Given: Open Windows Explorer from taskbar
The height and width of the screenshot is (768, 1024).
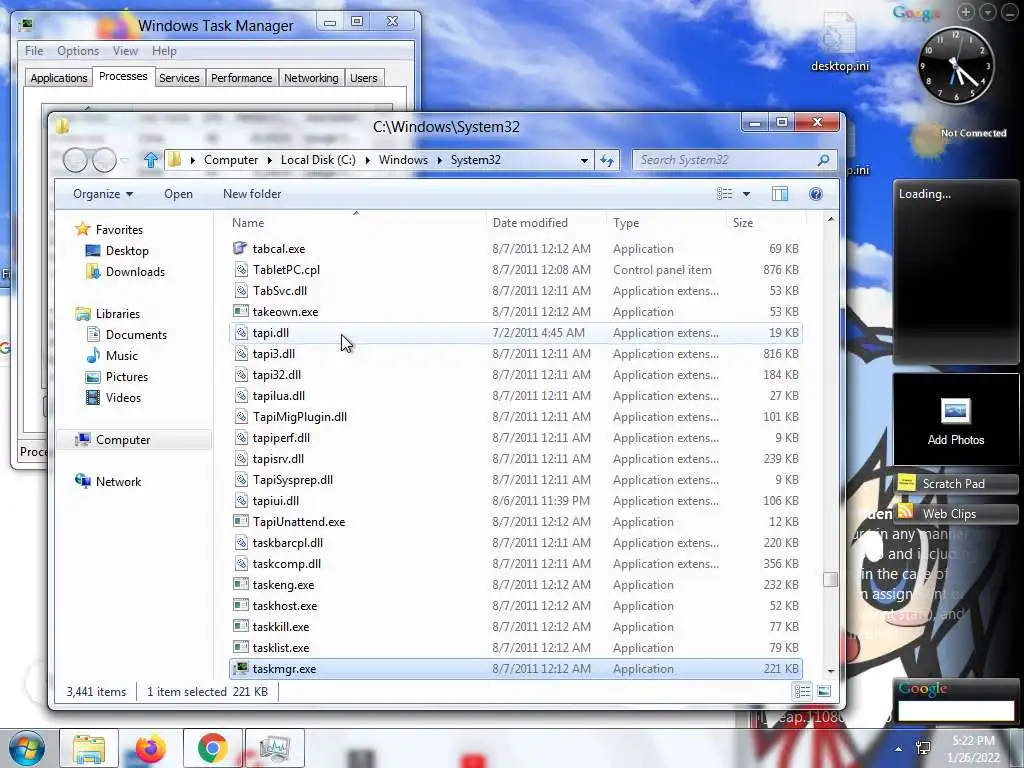Looking at the screenshot, I should coord(89,748).
